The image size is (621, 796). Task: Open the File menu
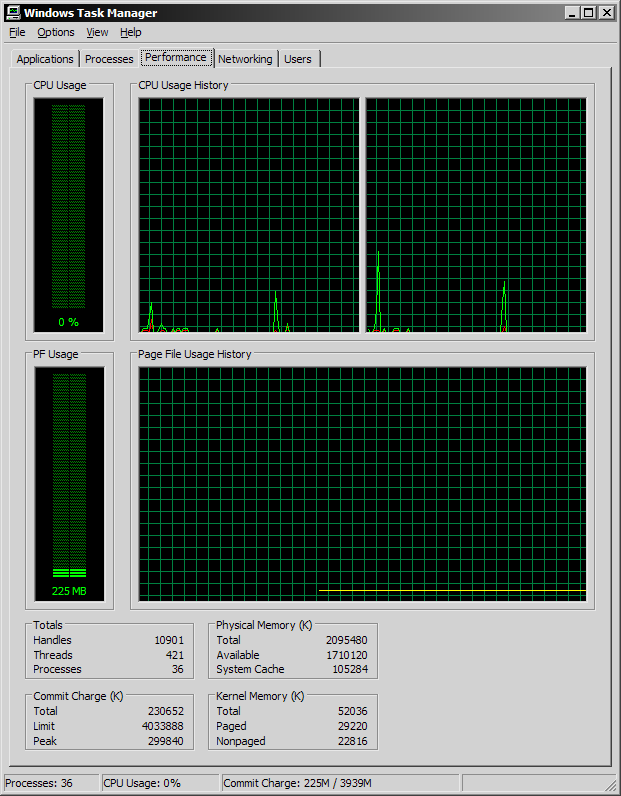click(x=17, y=32)
